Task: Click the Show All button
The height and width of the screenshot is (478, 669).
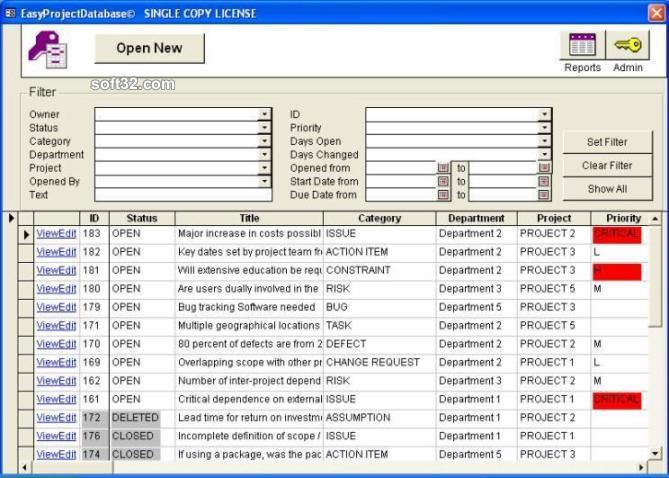Action: click(x=607, y=189)
